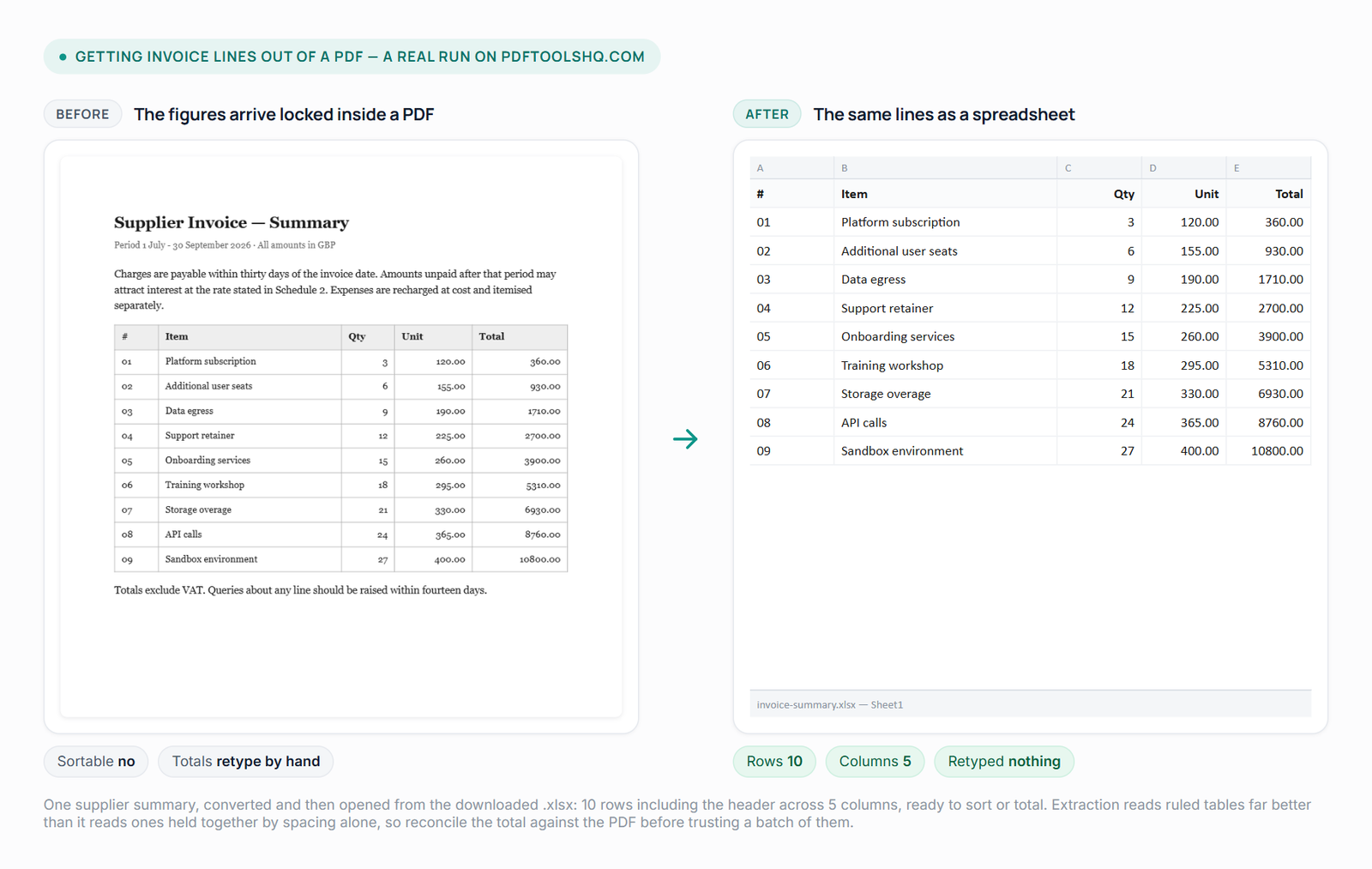The height and width of the screenshot is (869, 1372).
Task: Click spreadsheet cell 'Training workshop'
Action: 945,365
